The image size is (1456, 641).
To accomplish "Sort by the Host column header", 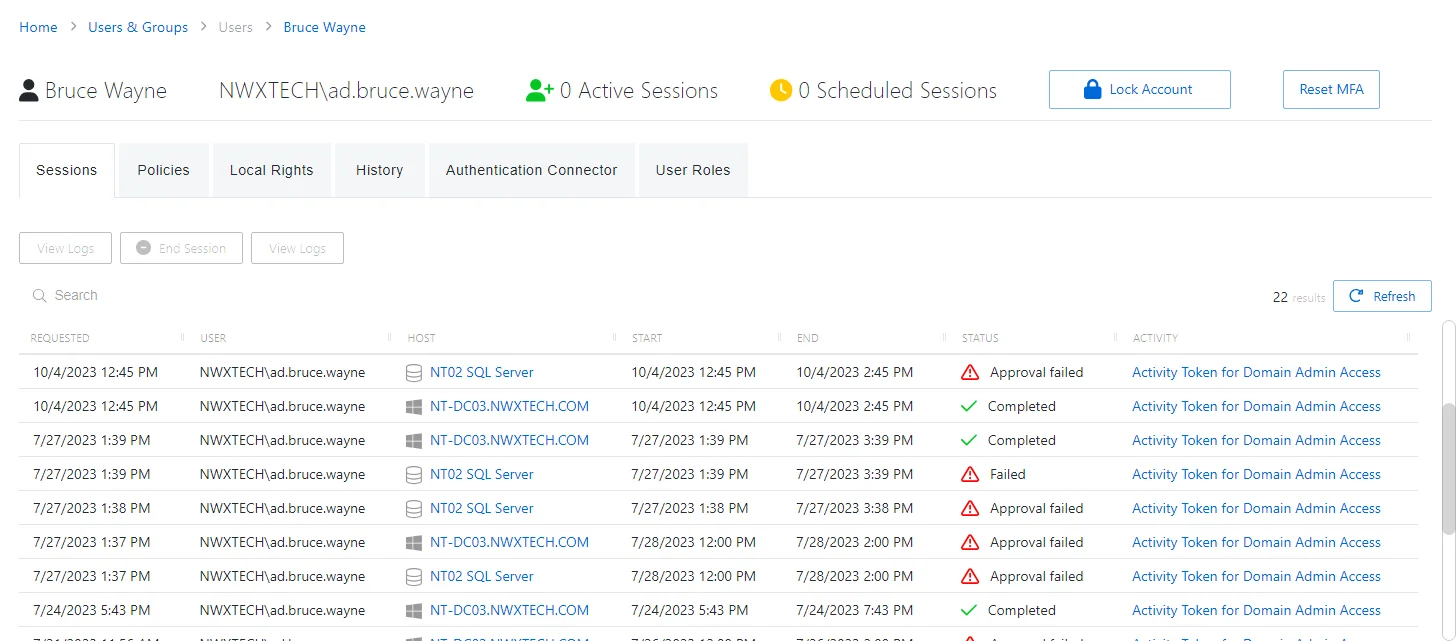I will (422, 338).
